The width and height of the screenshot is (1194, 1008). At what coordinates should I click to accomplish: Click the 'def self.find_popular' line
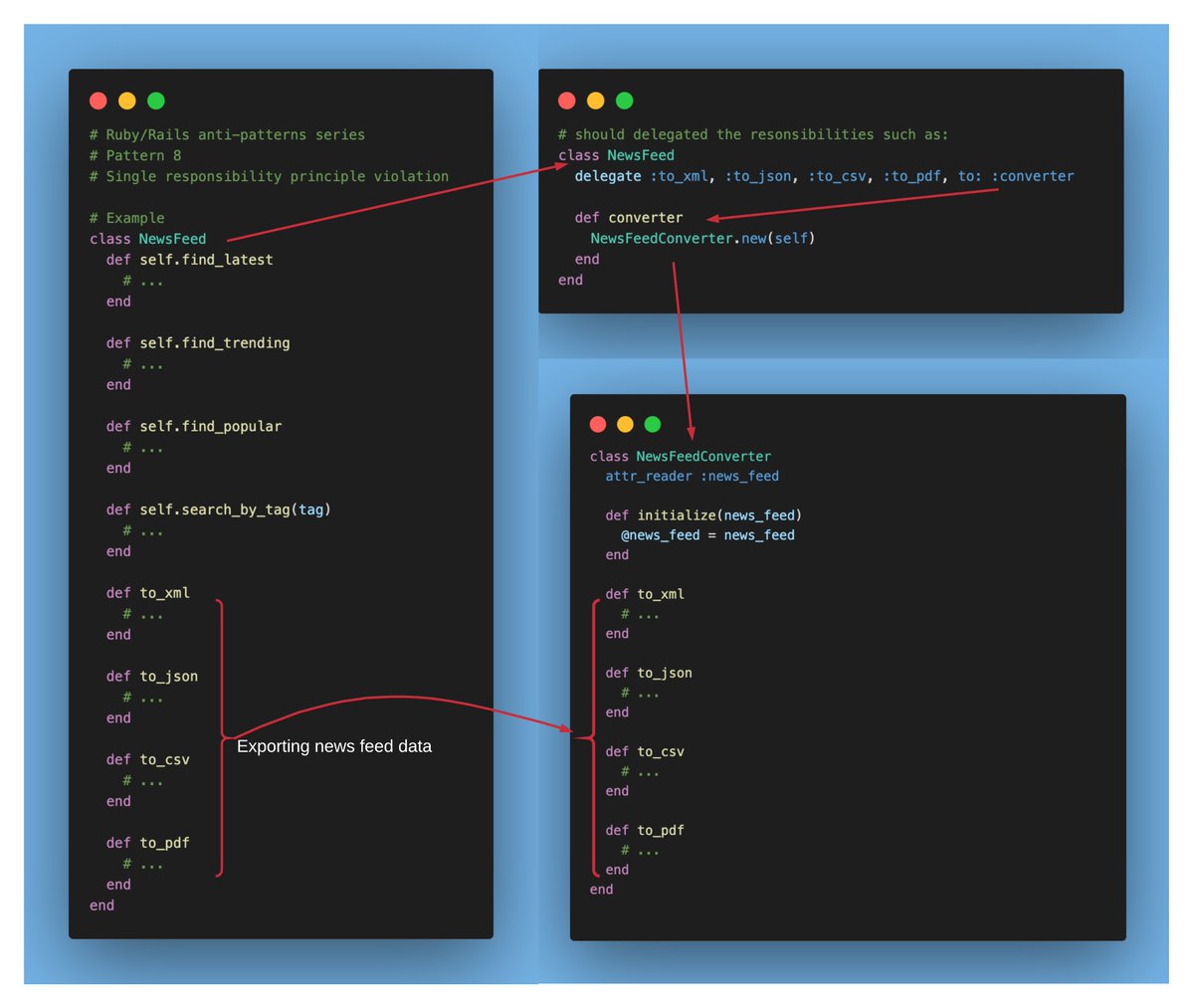pos(194,426)
